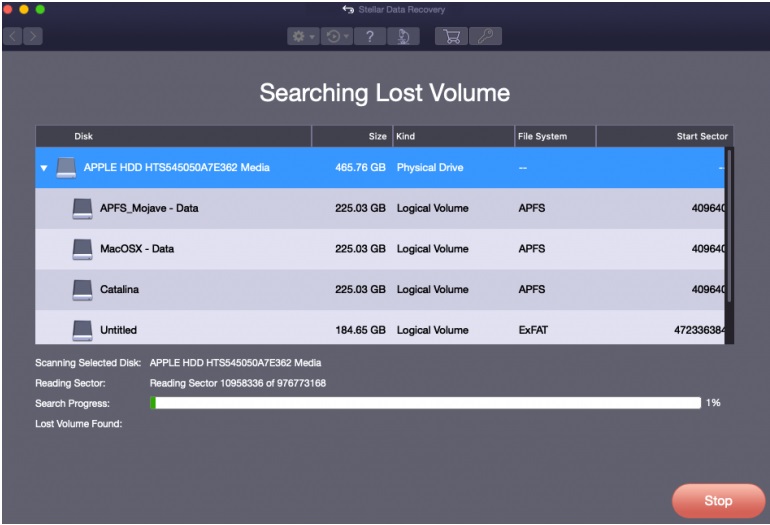Click the drive icon beside Catalina
770x525 pixels.
click(82, 290)
